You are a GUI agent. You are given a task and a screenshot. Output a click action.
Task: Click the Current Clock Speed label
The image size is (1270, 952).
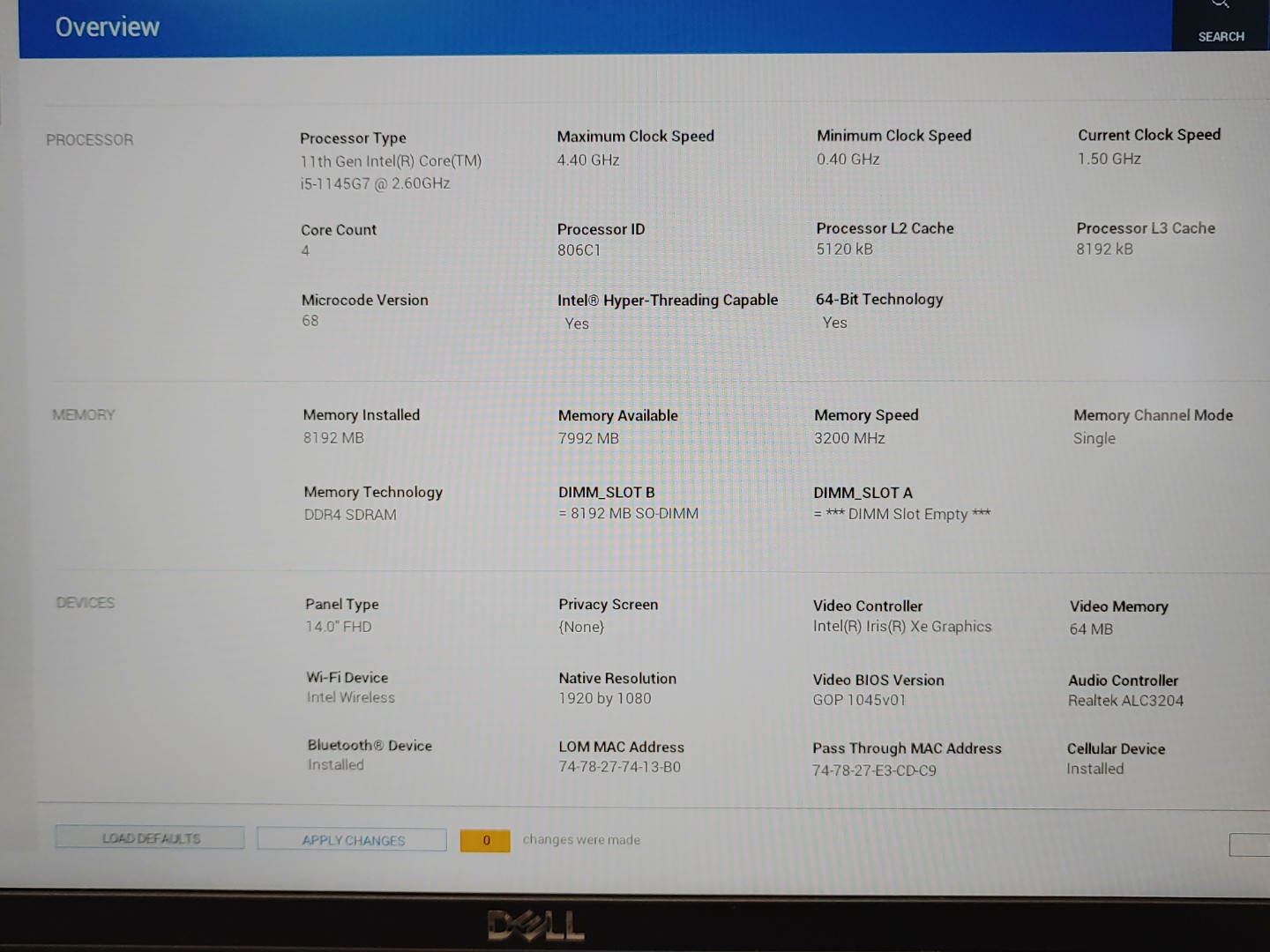coord(1148,135)
